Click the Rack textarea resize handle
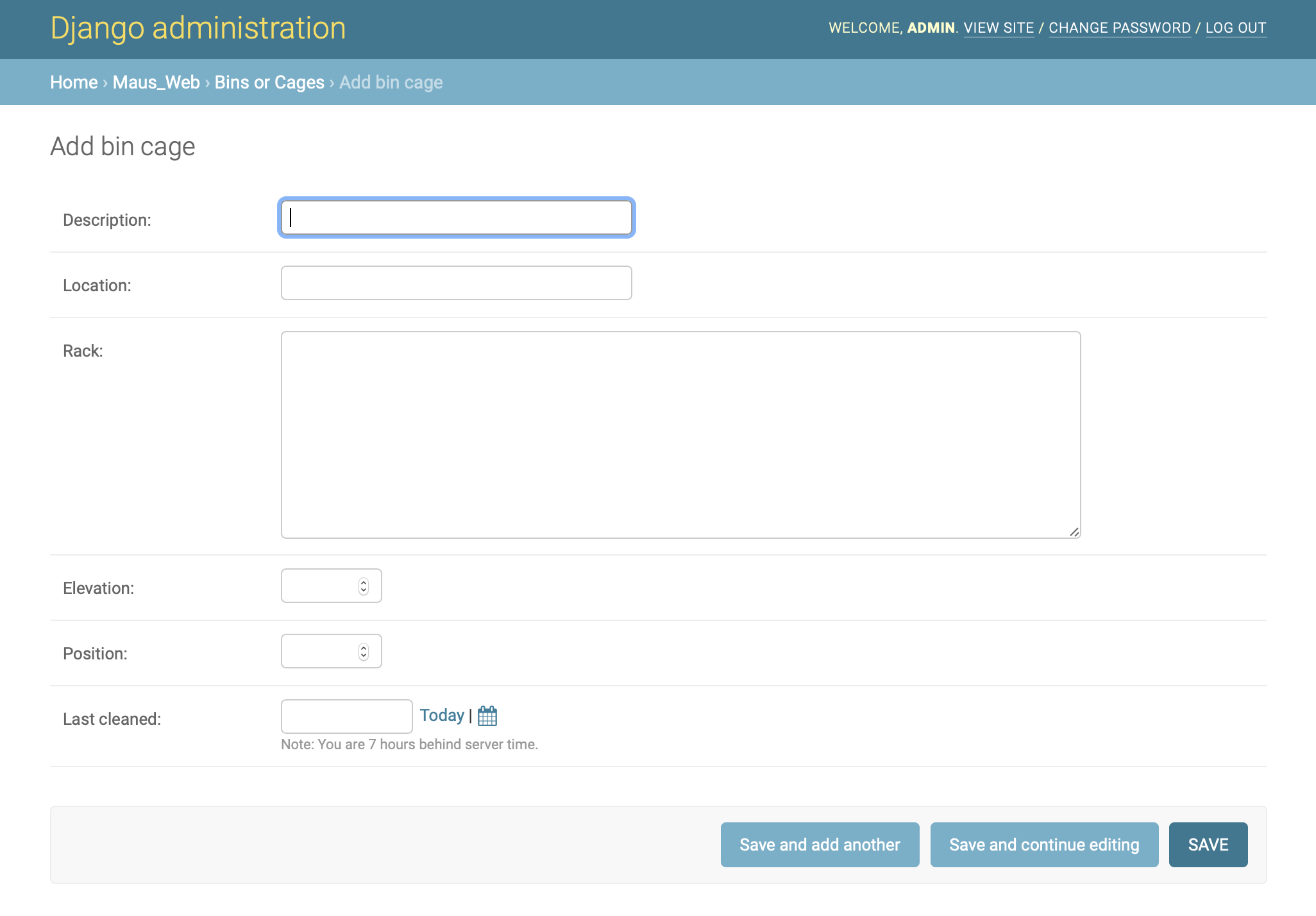Screen dimensions: 1316x916 (x=1074, y=532)
